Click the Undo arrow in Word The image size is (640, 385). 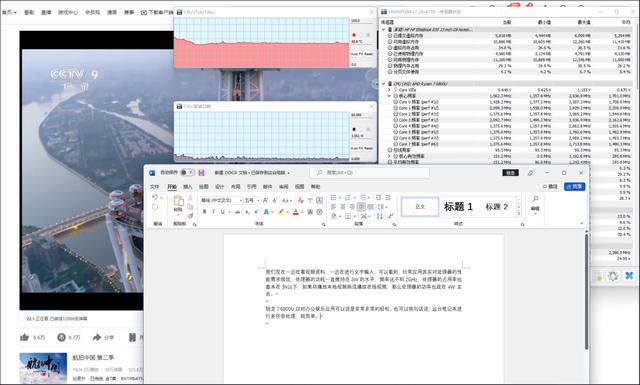point(155,198)
